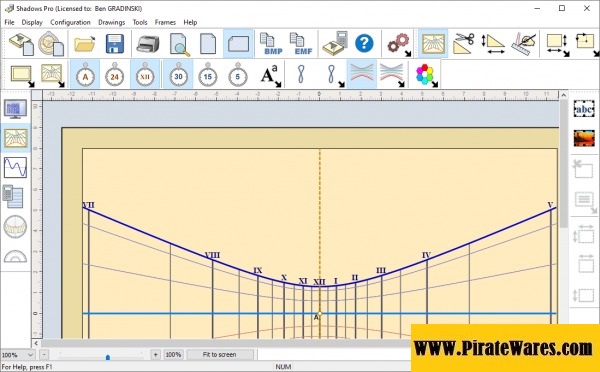600x372 pixels.
Task: Click the Save floppy disk icon
Action: pos(115,44)
